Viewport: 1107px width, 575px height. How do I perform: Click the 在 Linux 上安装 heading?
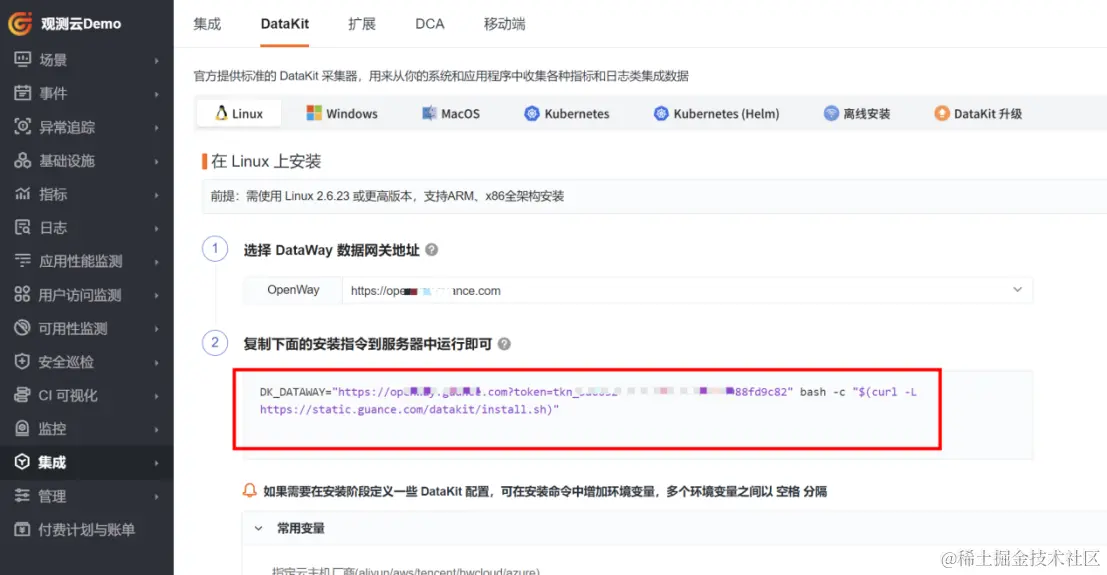pos(265,161)
